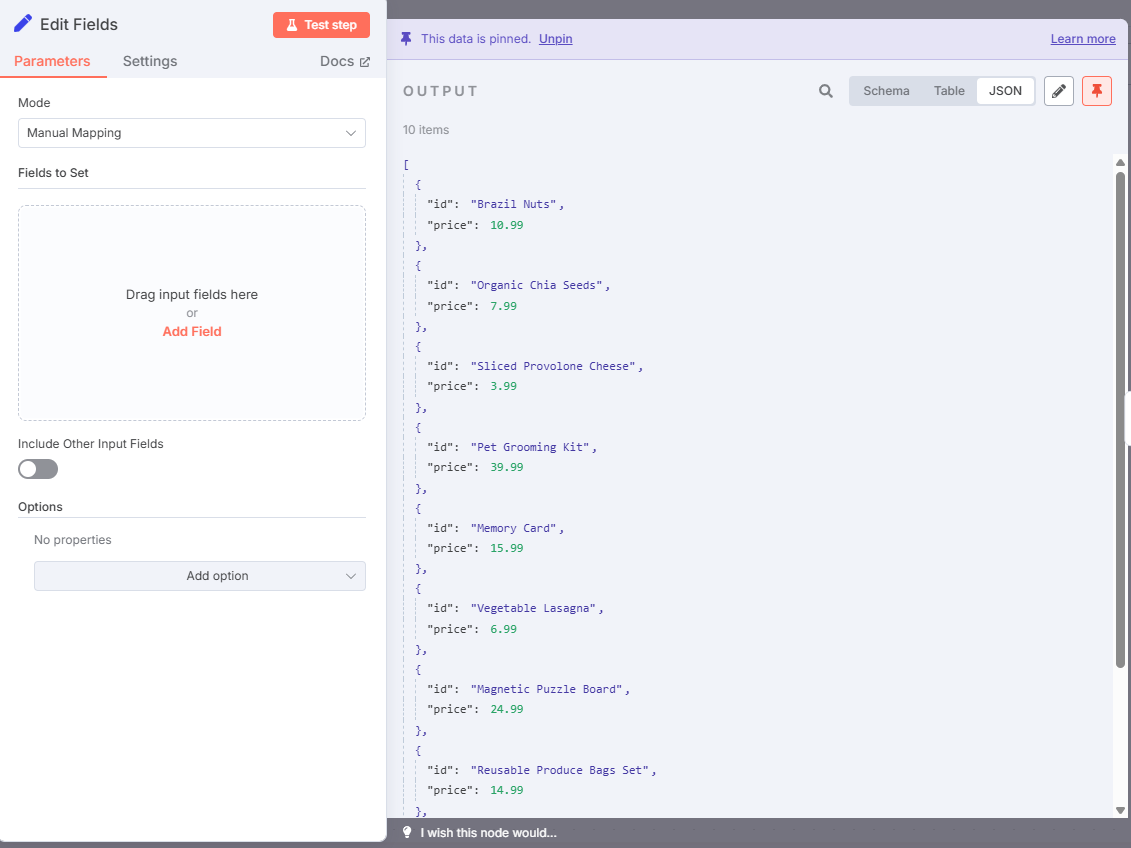Select JSON output view
This screenshot has height=848, width=1131.
[1005, 91]
